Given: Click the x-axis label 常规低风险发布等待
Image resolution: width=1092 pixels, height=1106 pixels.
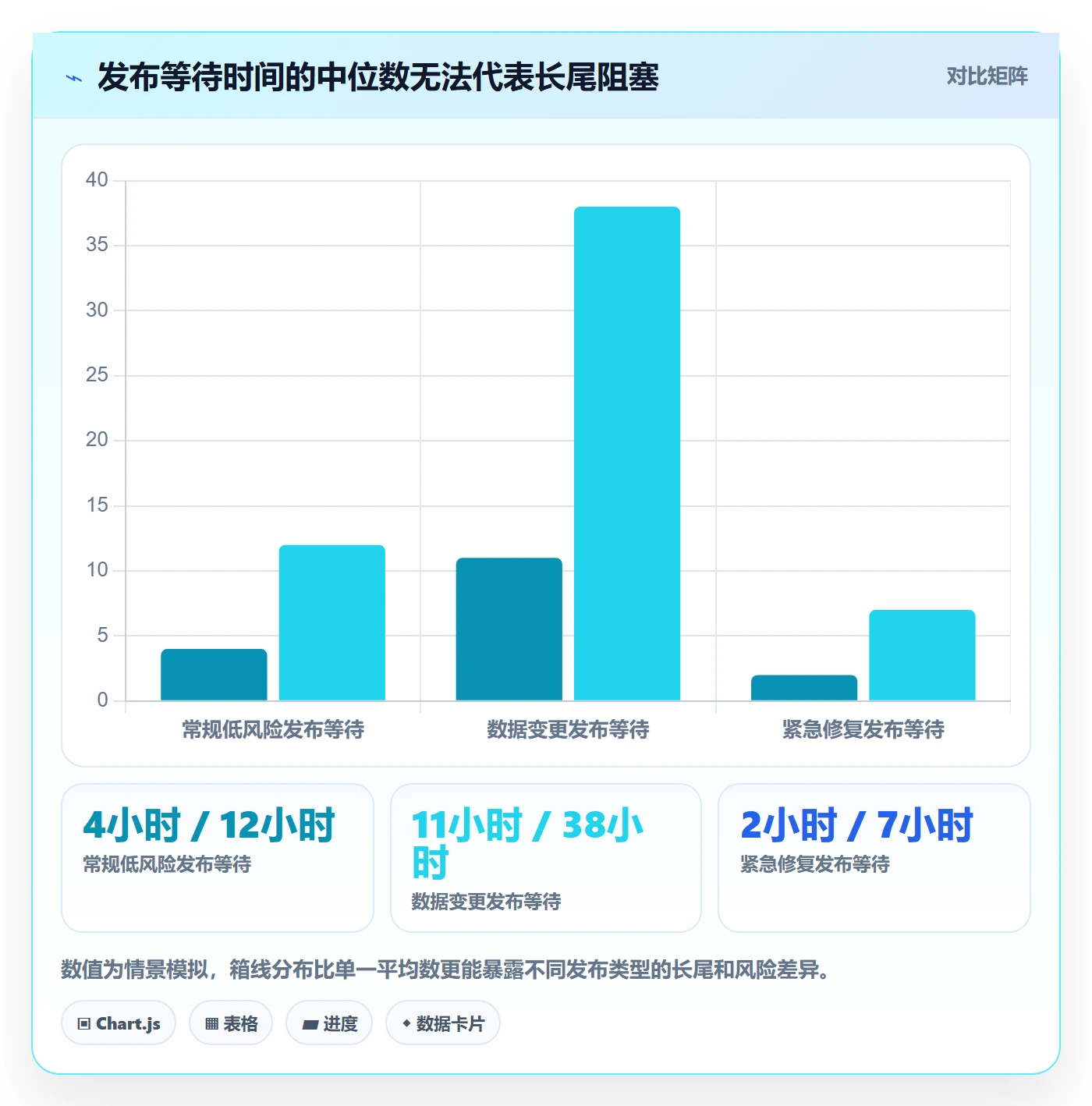Looking at the screenshot, I should click(273, 730).
